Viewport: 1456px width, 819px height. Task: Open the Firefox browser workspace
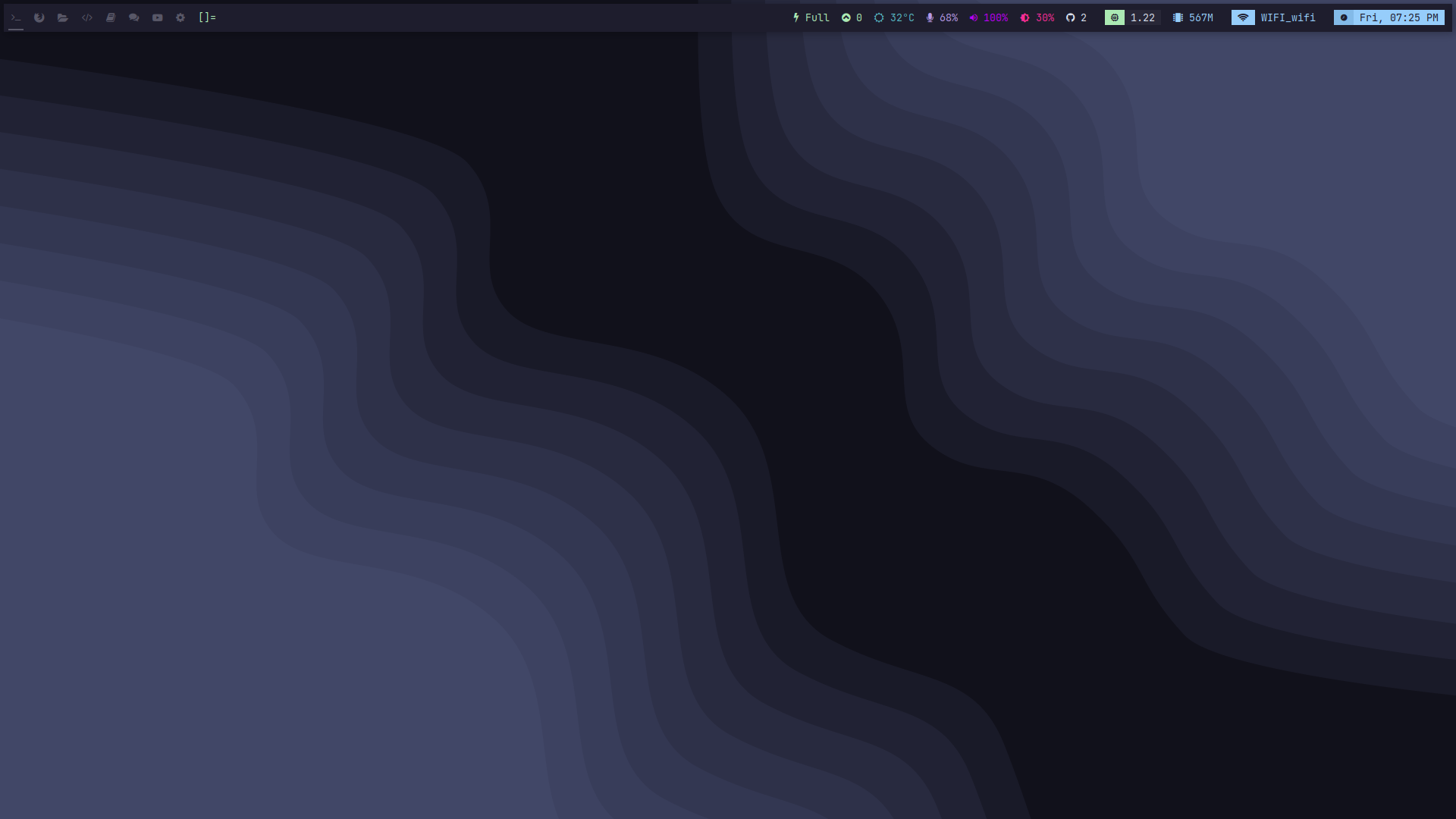coord(39,17)
